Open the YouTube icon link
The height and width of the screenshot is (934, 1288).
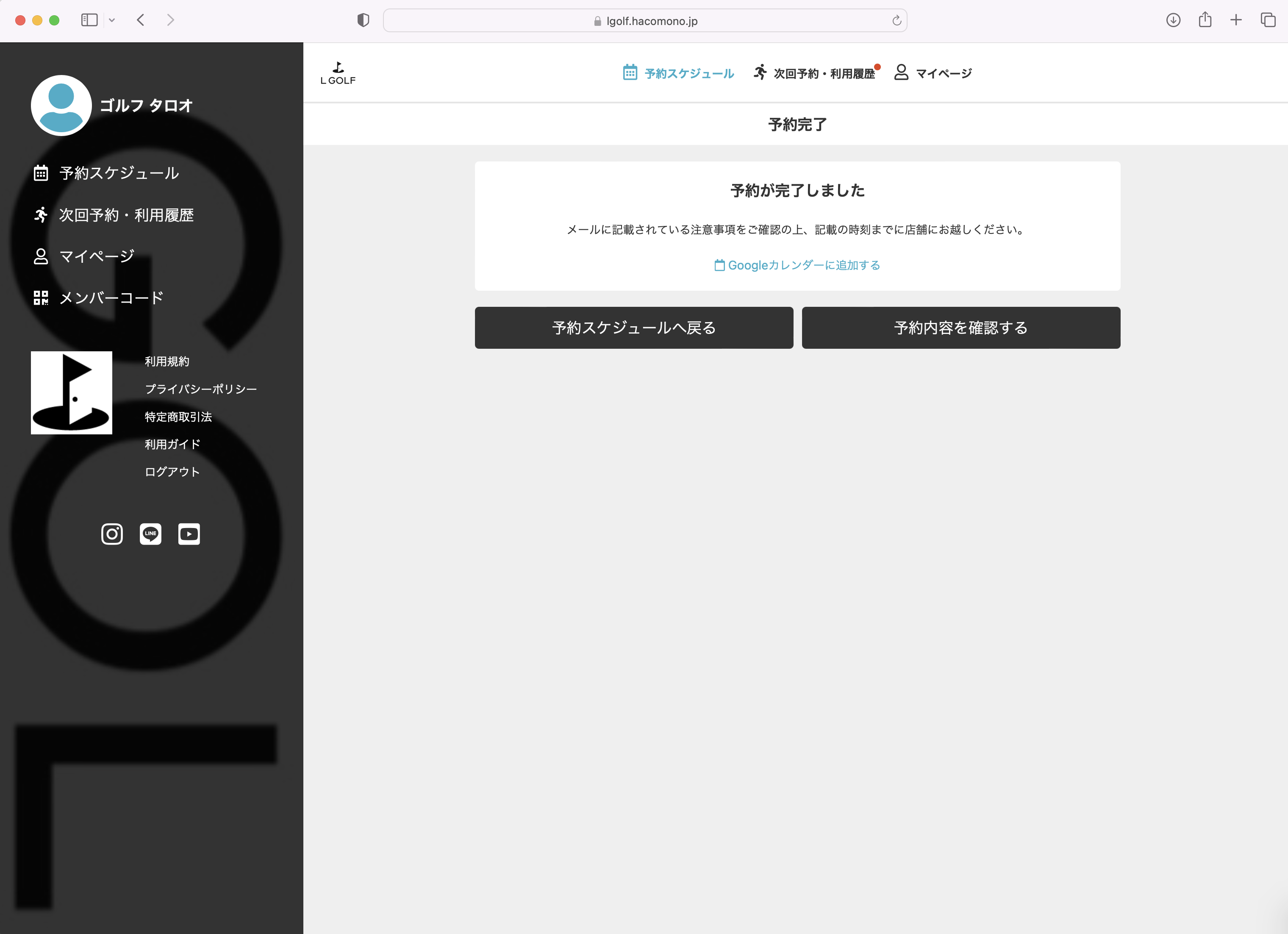click(189, 534)
